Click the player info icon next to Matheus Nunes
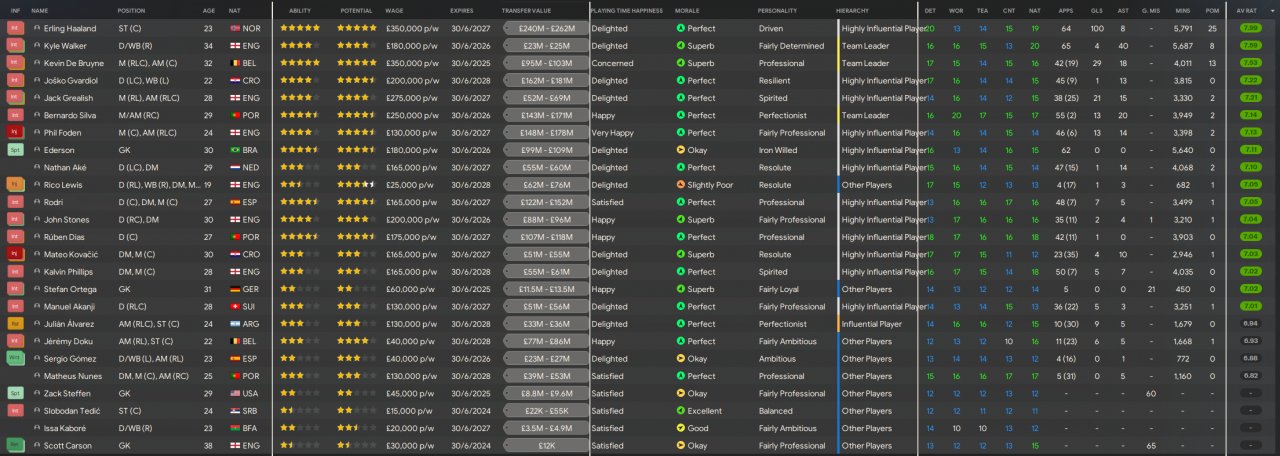This screenshot has width=1280, height=456. [x=37, y=376]
